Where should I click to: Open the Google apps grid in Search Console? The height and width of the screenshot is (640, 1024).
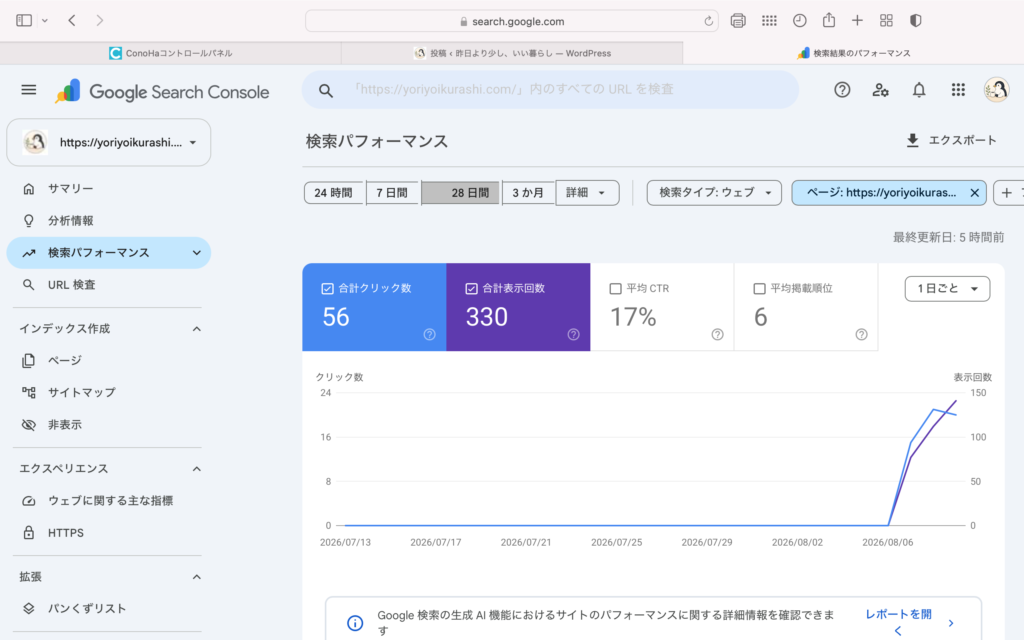tap(958, 90)
